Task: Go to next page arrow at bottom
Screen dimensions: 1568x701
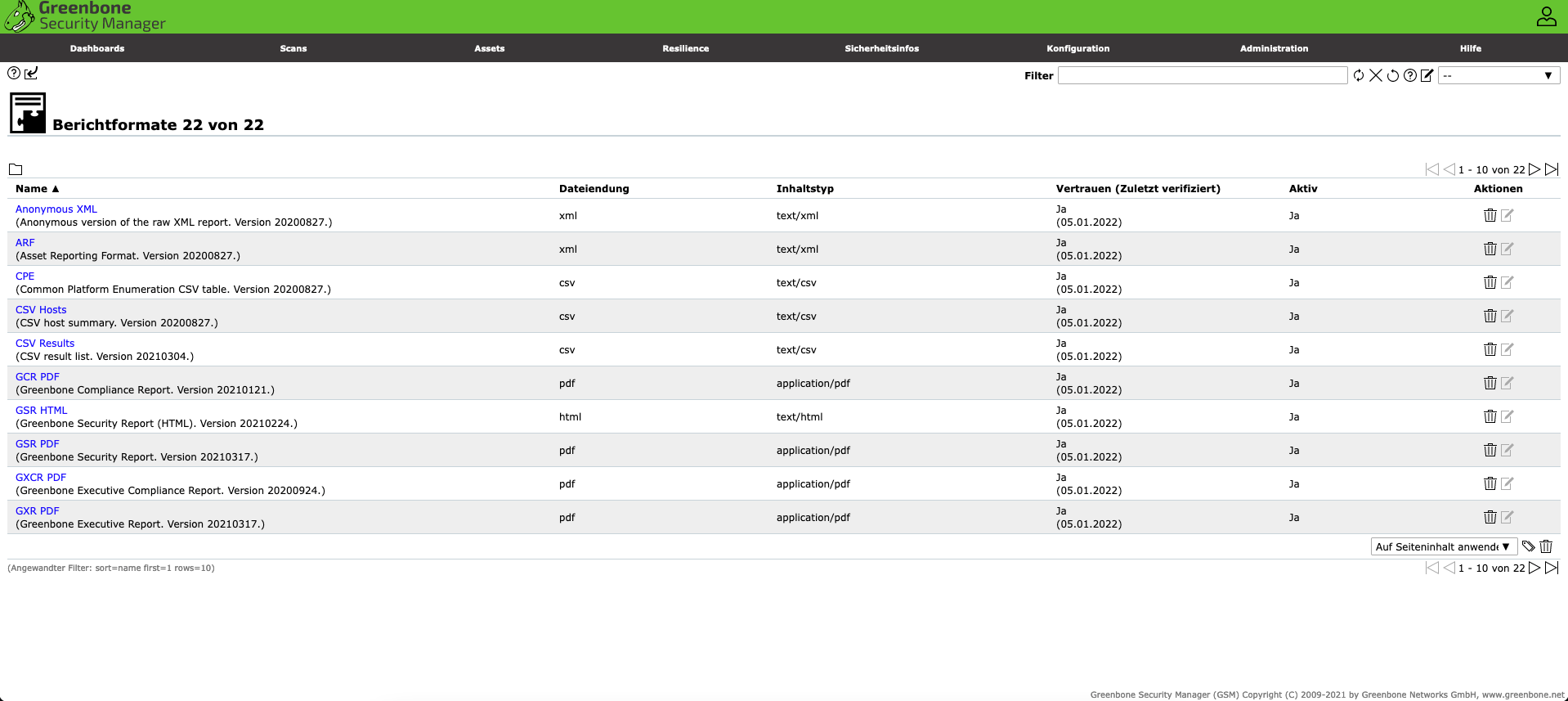Action: [1534, 568]
